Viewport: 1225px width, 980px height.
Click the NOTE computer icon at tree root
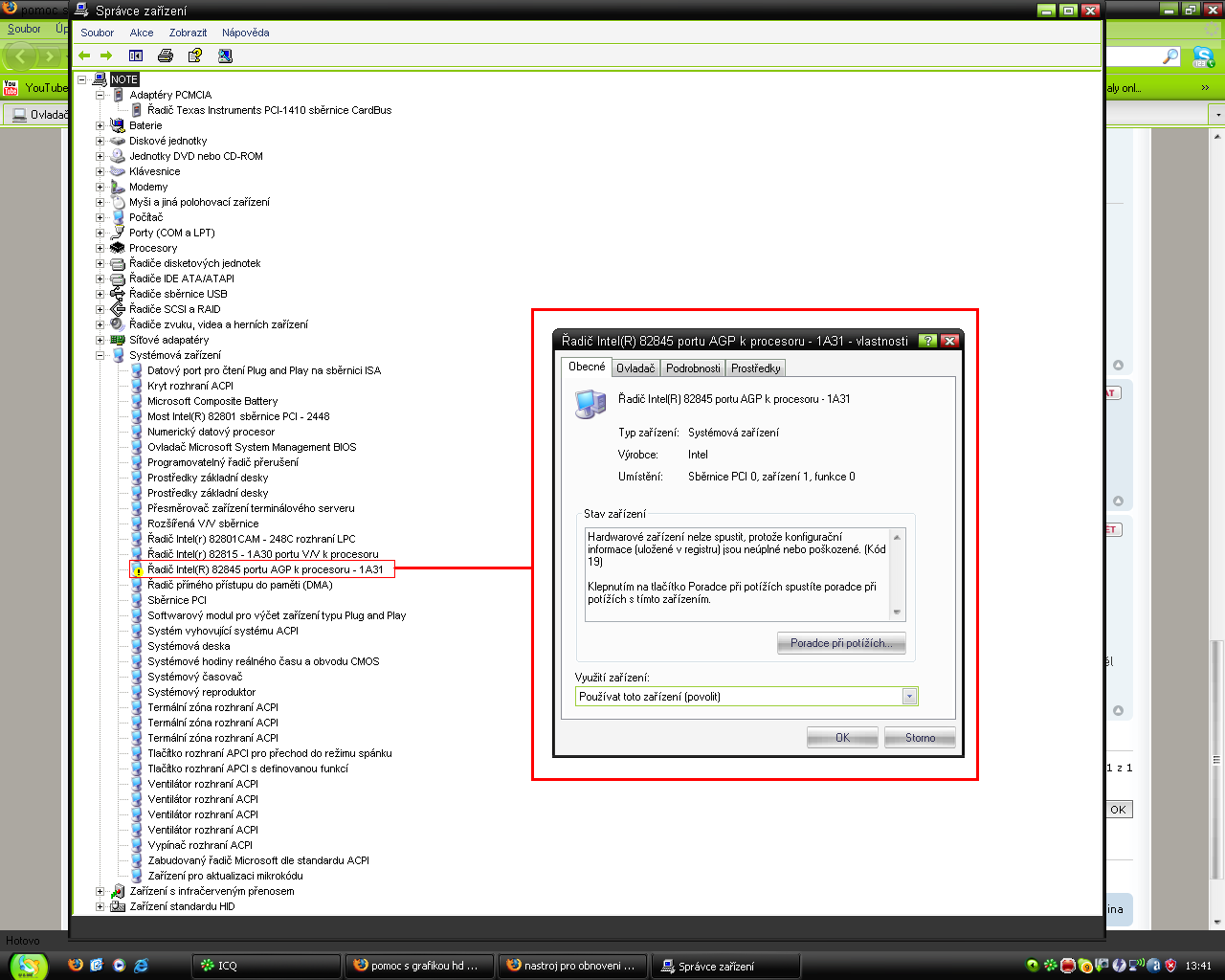(100, 79)
